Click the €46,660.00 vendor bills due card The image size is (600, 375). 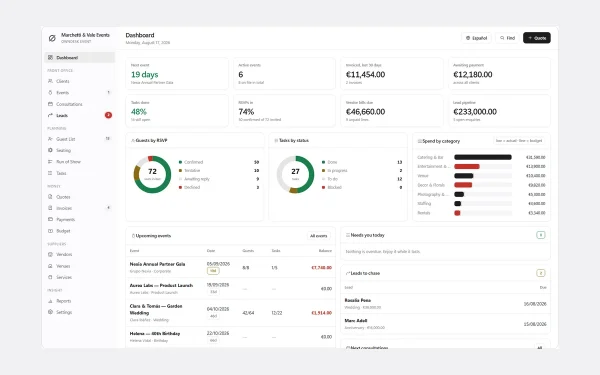point(392,111)
